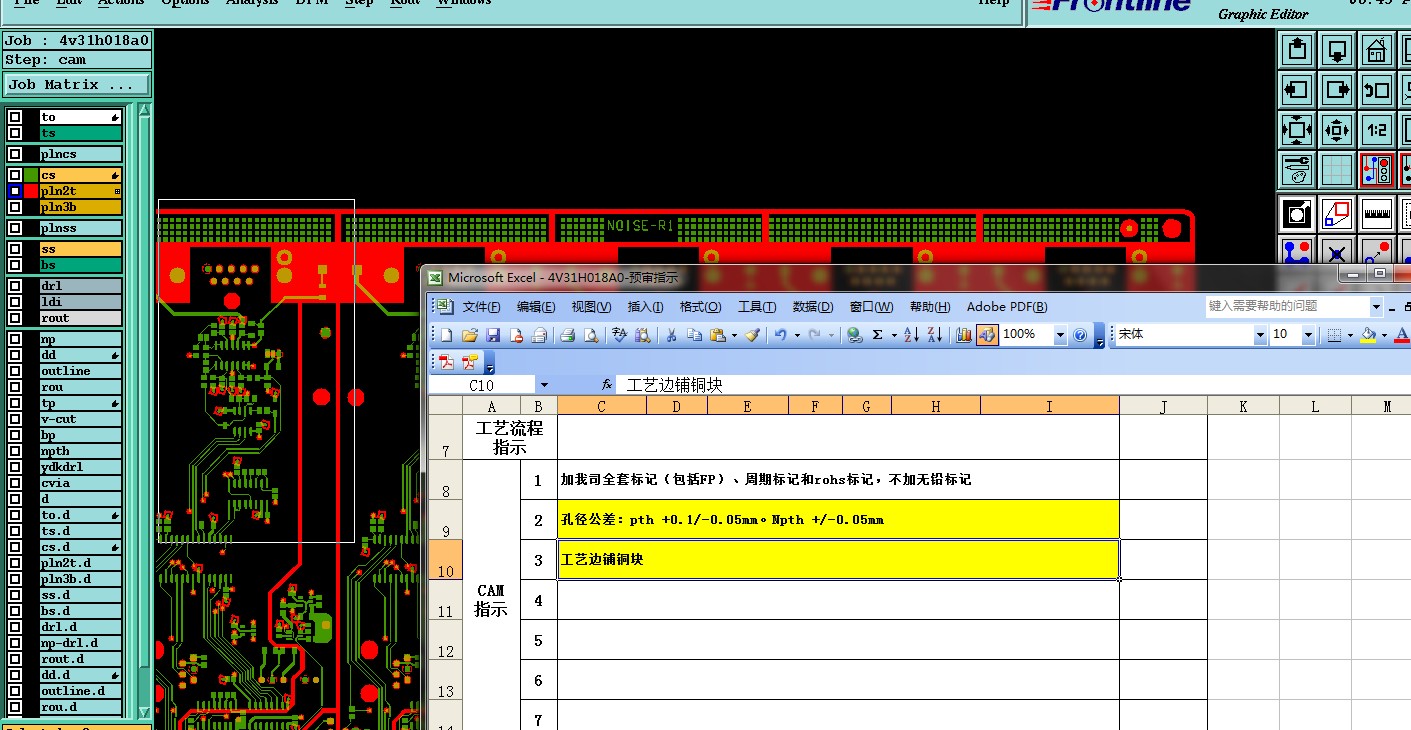Screen dimensions: 1411x730
Task: Toggle checkbox for layer 'plncs'
Action: click(15, 154)
